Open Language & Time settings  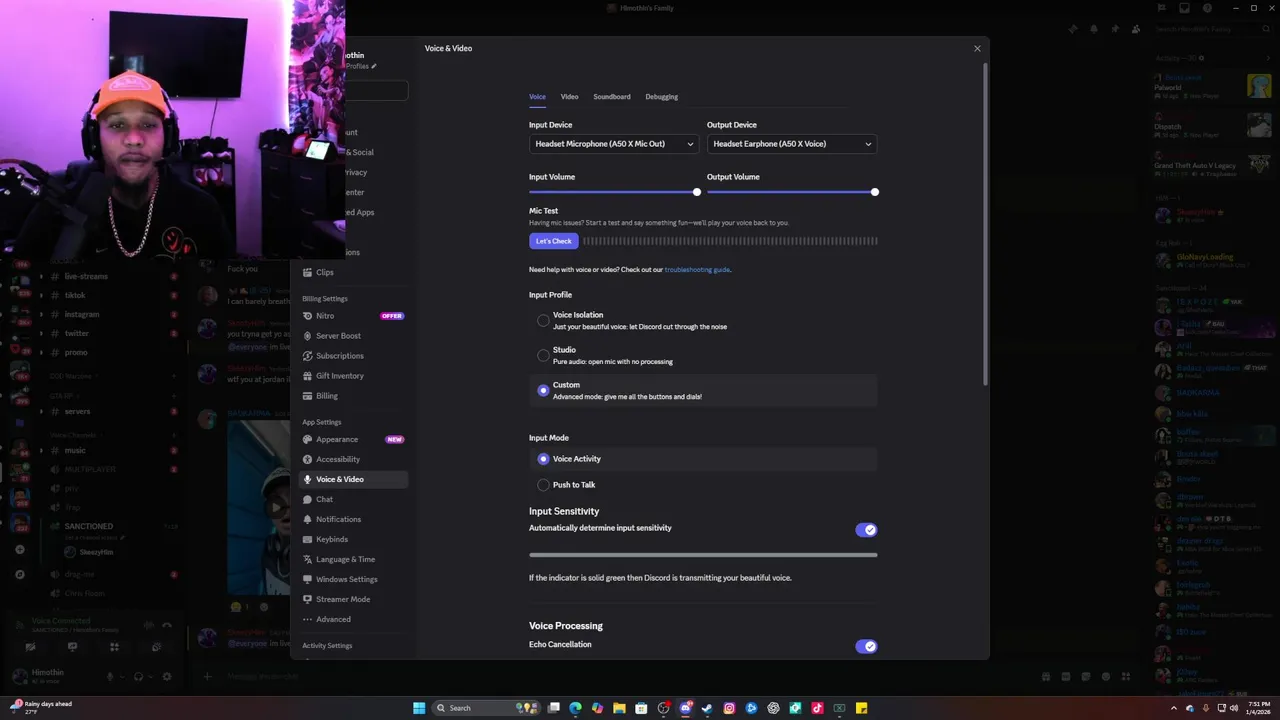click(352, 559)
